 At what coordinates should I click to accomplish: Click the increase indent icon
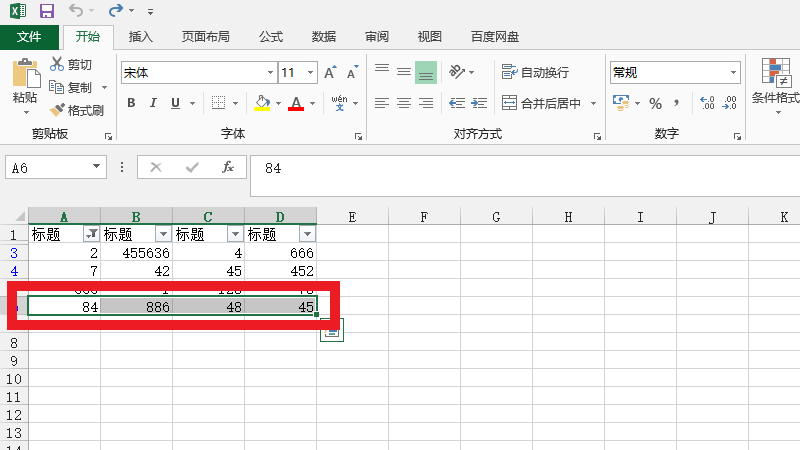pos(479,103)
